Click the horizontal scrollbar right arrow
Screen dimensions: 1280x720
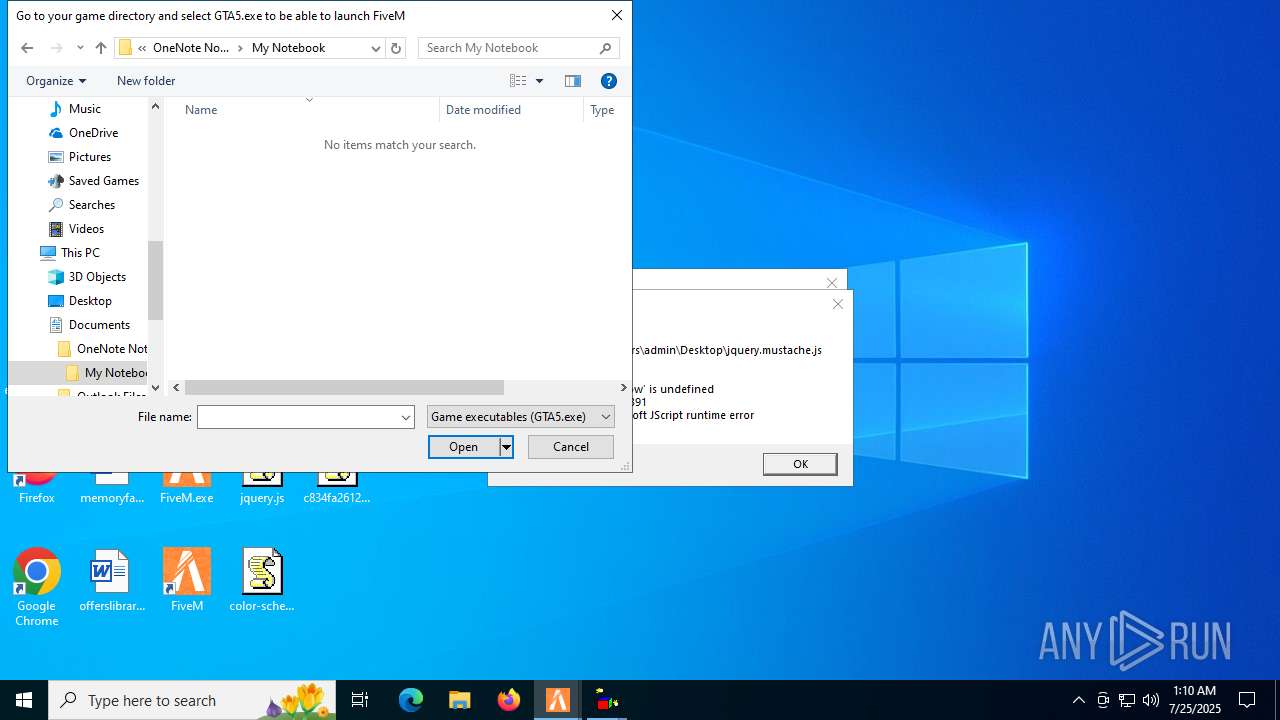tap(623, 388)
